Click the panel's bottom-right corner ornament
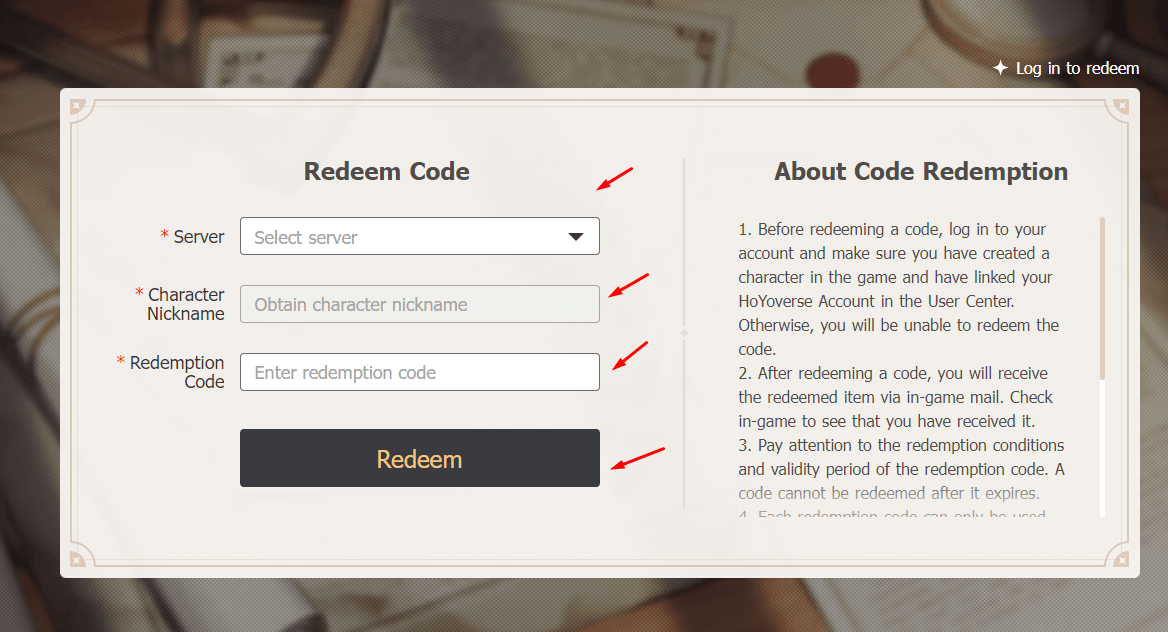This screenshot has width=1168, height=632. point(1122,559)
